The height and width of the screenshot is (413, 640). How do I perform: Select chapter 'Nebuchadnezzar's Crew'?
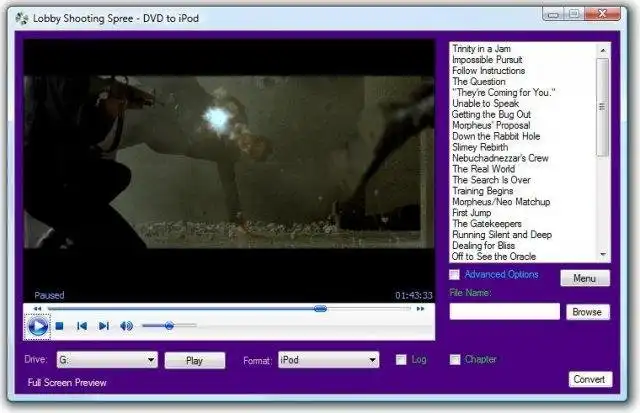coord(500,158)
